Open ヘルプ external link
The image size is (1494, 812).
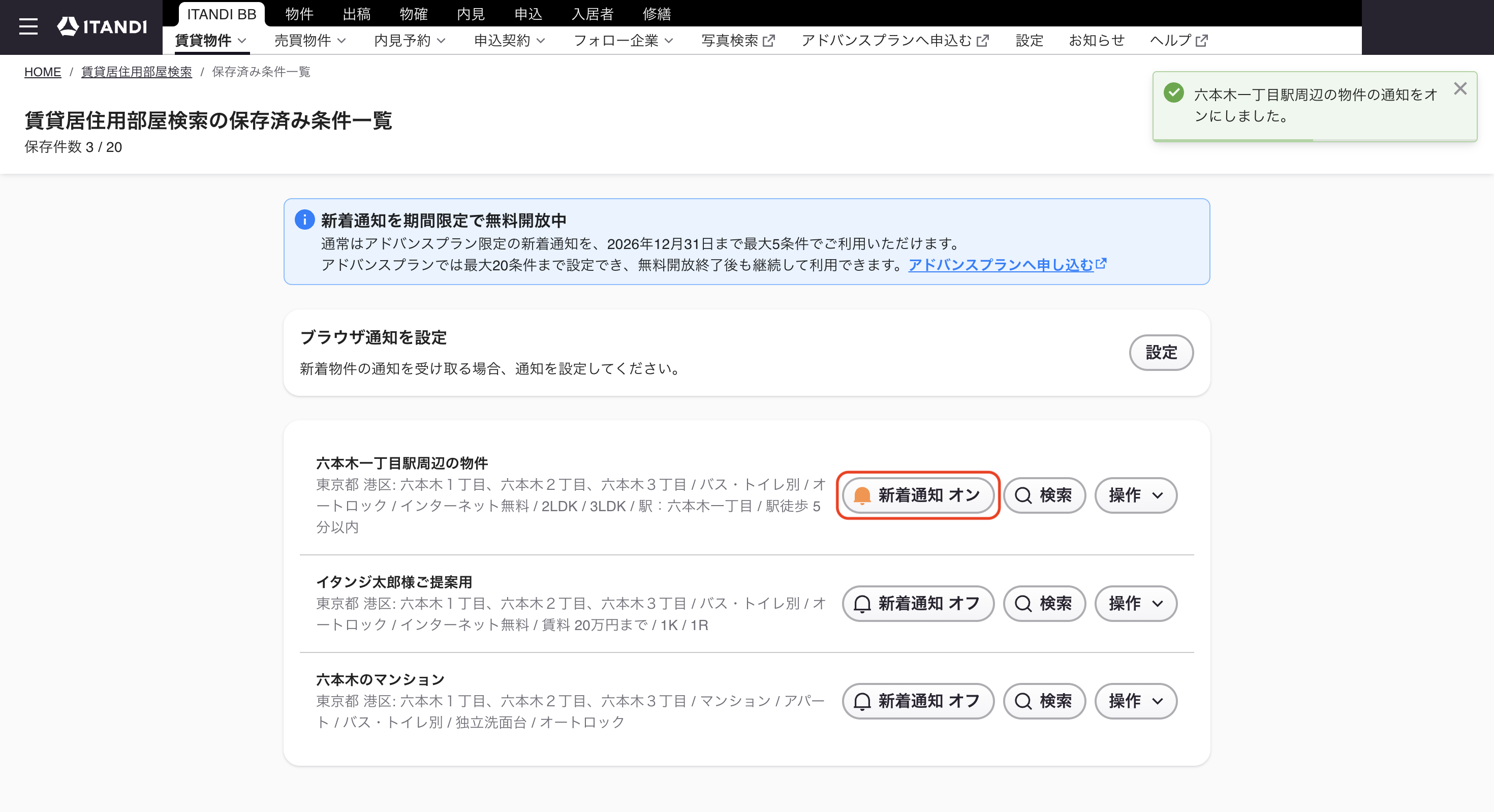(1178, 41)
